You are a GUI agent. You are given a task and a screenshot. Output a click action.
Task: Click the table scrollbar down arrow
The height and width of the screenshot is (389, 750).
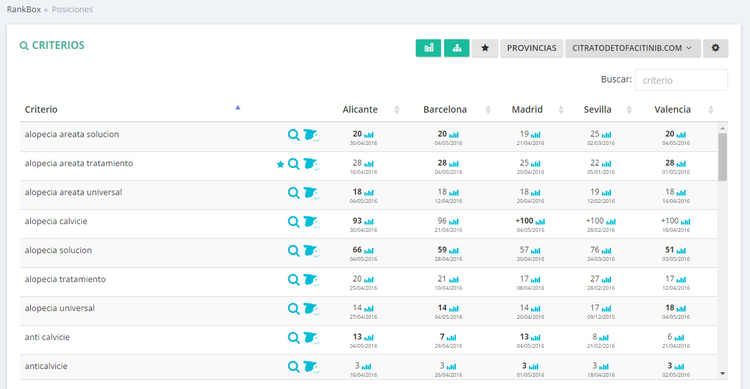(x=722, y=373)
